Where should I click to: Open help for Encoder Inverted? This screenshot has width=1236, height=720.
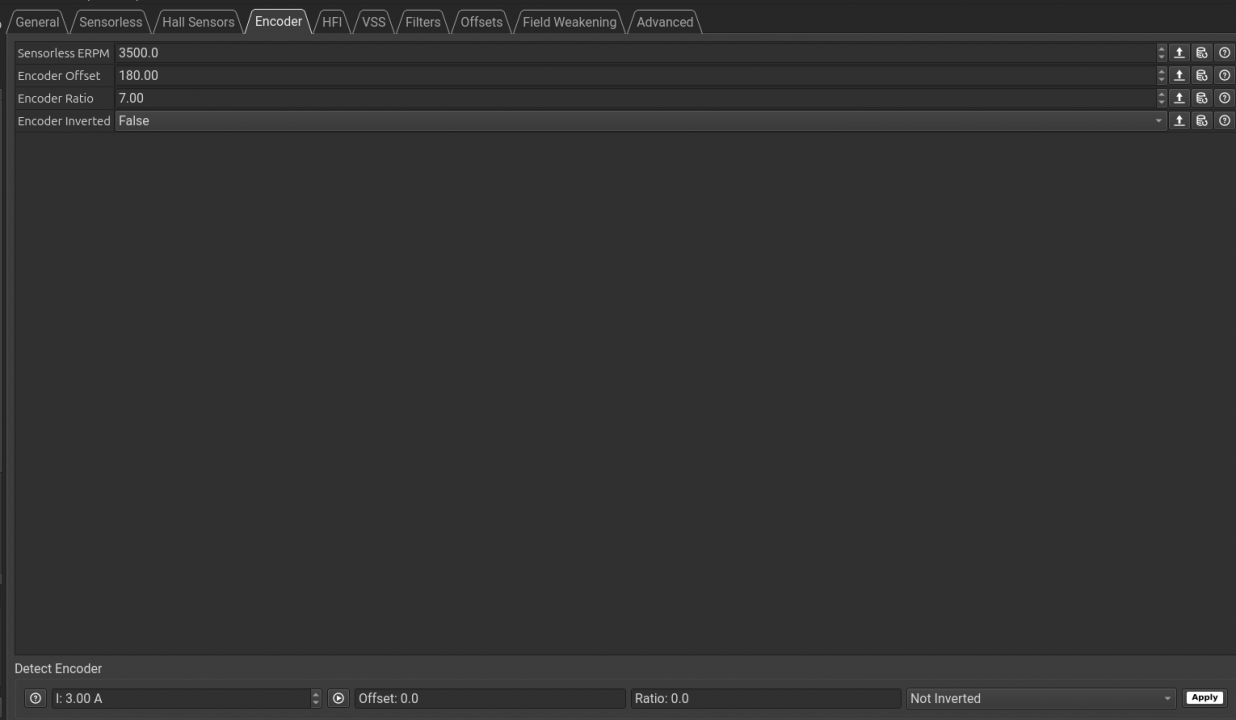click(x=1224, y=121)
